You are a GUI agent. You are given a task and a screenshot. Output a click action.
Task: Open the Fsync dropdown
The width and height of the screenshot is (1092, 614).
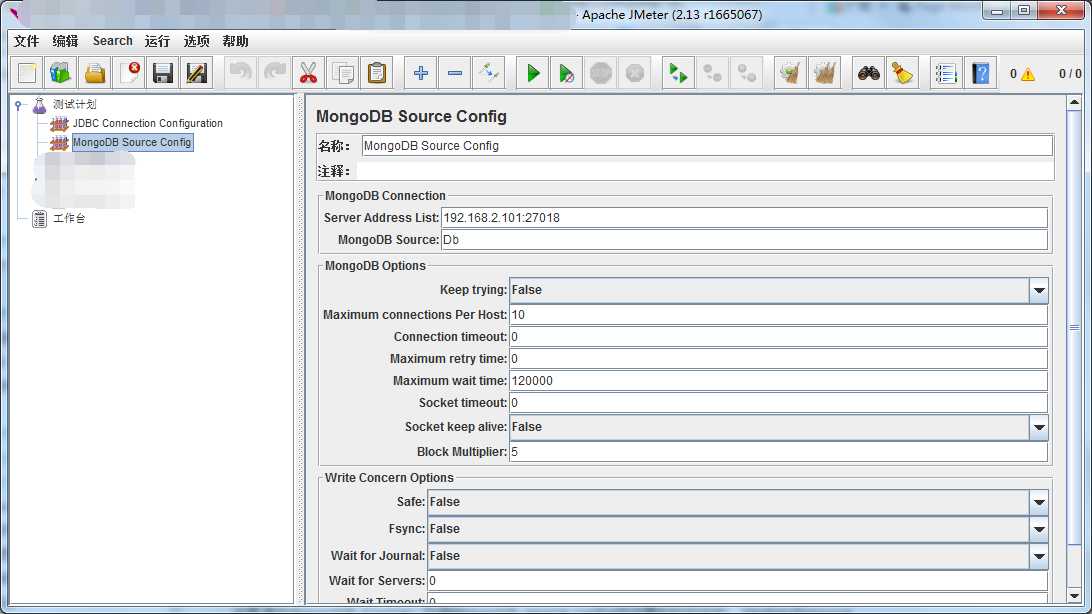point(1038,529)
